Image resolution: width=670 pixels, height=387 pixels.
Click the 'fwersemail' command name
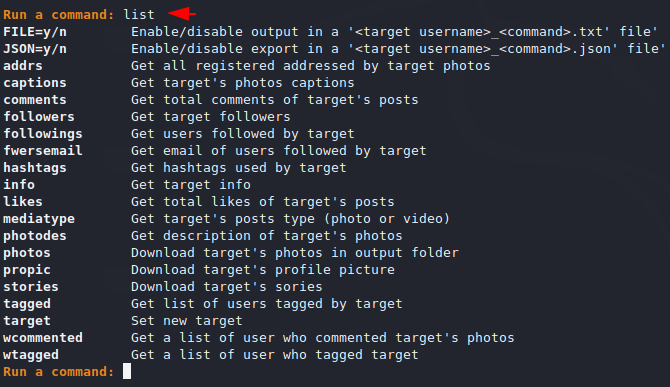43,151
